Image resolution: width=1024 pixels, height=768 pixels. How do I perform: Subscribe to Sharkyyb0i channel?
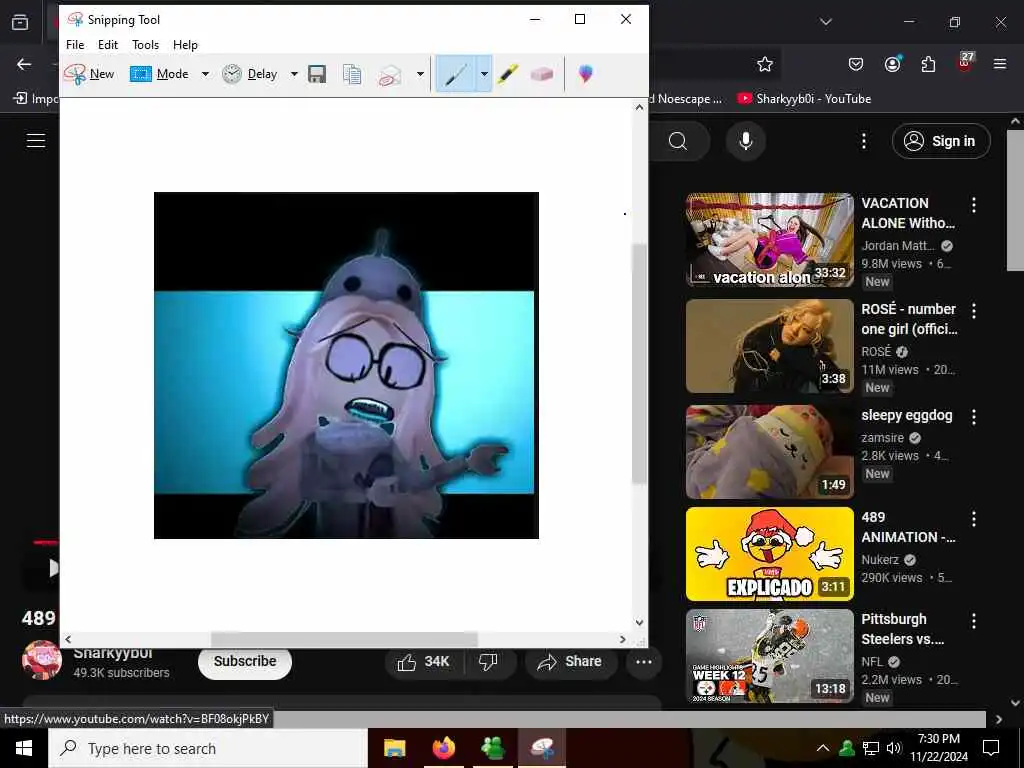245,662
